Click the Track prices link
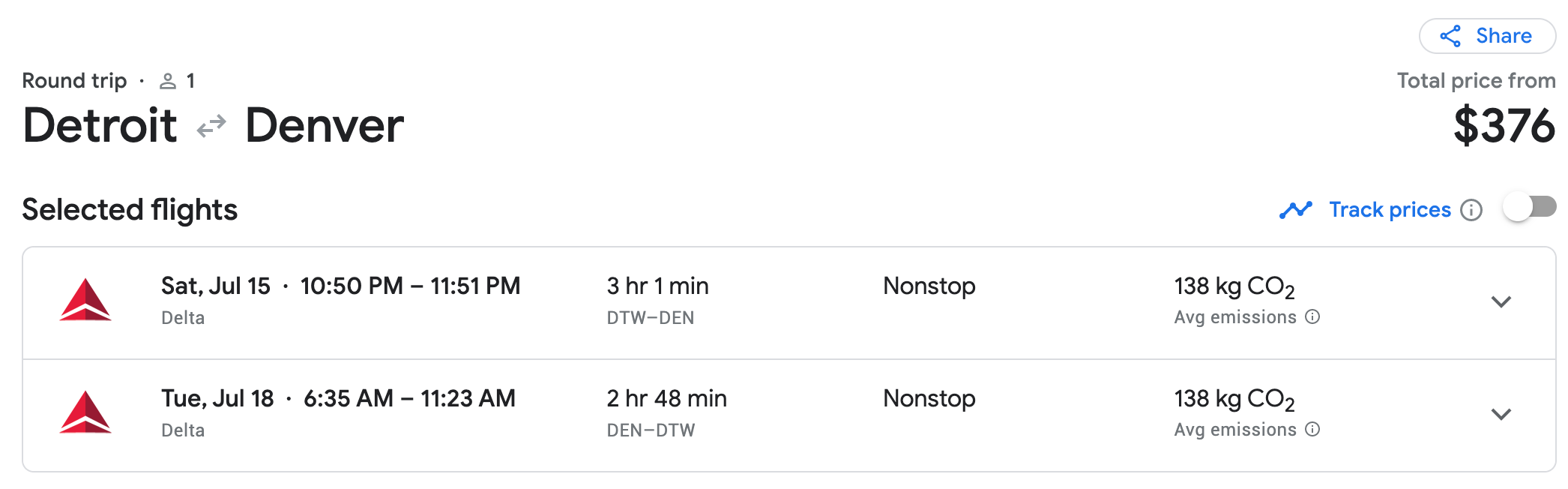The image size is (1568, 489). coord(1390,210)
